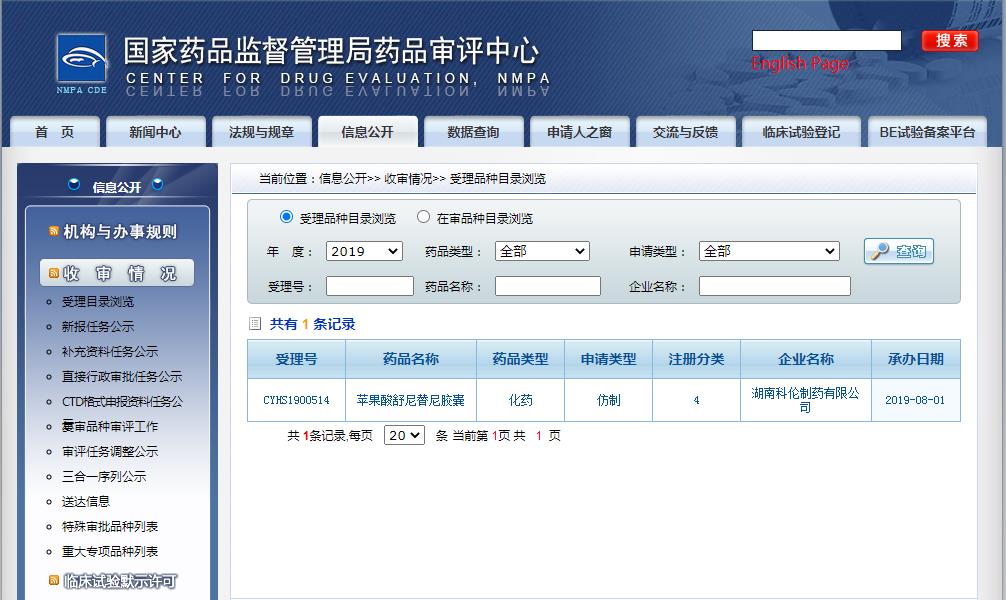
Task: Click date cell 2019-08-01
Action: click(915, 400)
